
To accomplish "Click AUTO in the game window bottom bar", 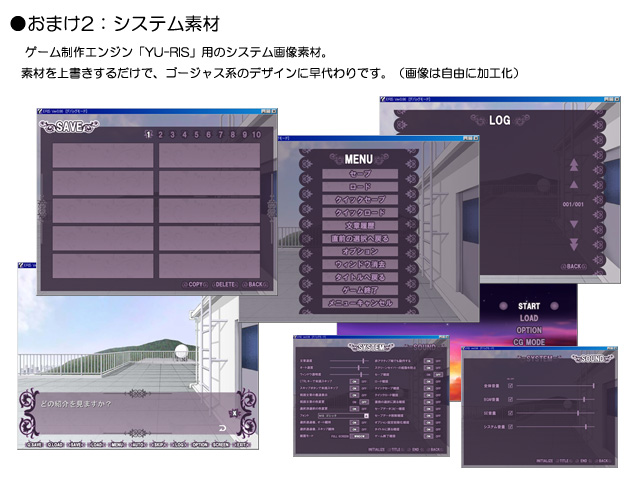I will pyautogui.click(x=138, y=444).
